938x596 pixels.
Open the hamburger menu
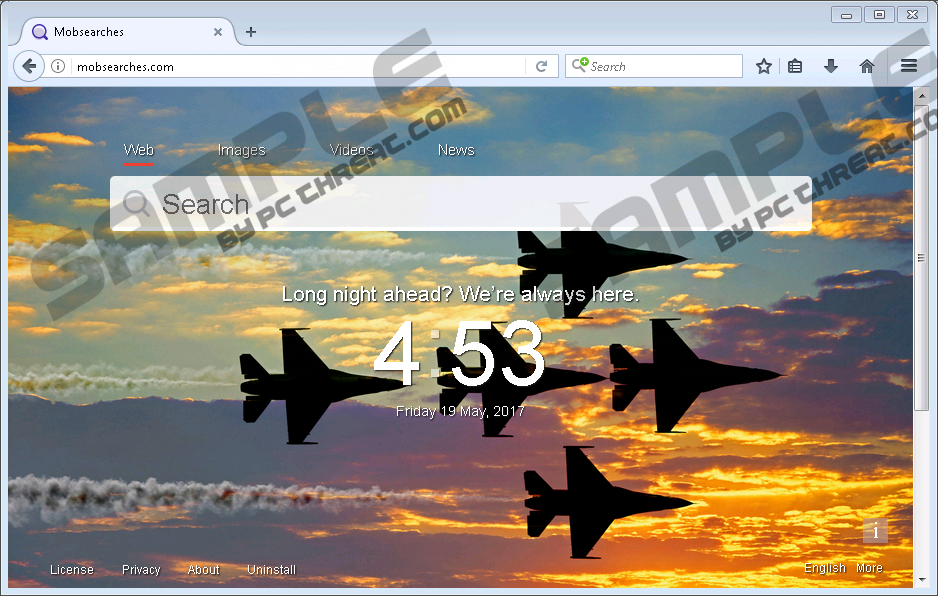(908, 66)
